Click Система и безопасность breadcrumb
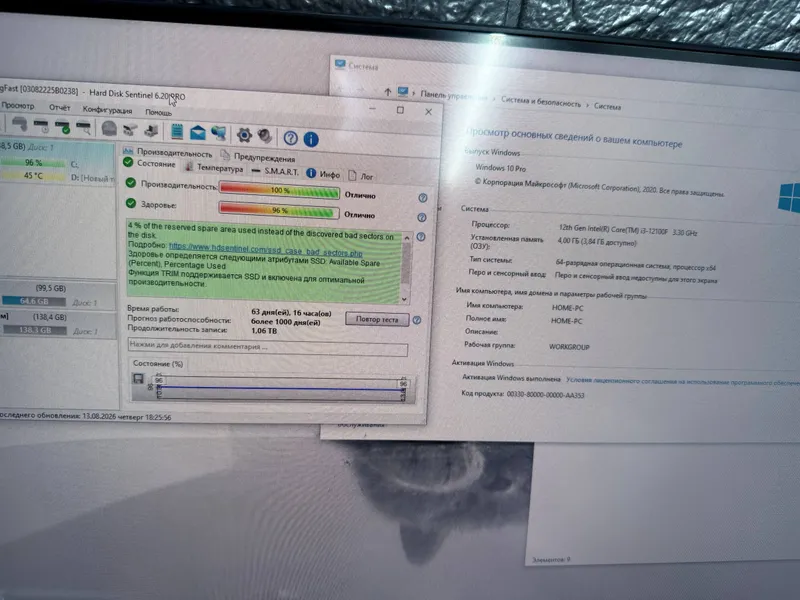Screen dimensions: 800x600 (x=541, y=102)
